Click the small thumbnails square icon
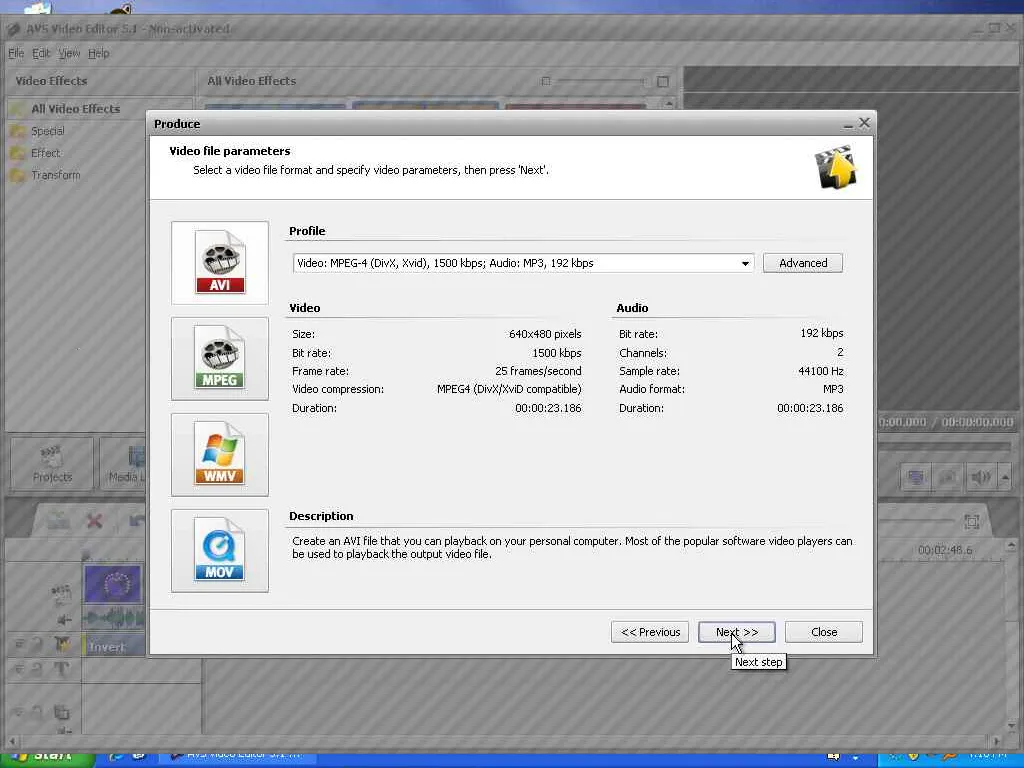Viewport: 1024px width, 768px height. 546,81
